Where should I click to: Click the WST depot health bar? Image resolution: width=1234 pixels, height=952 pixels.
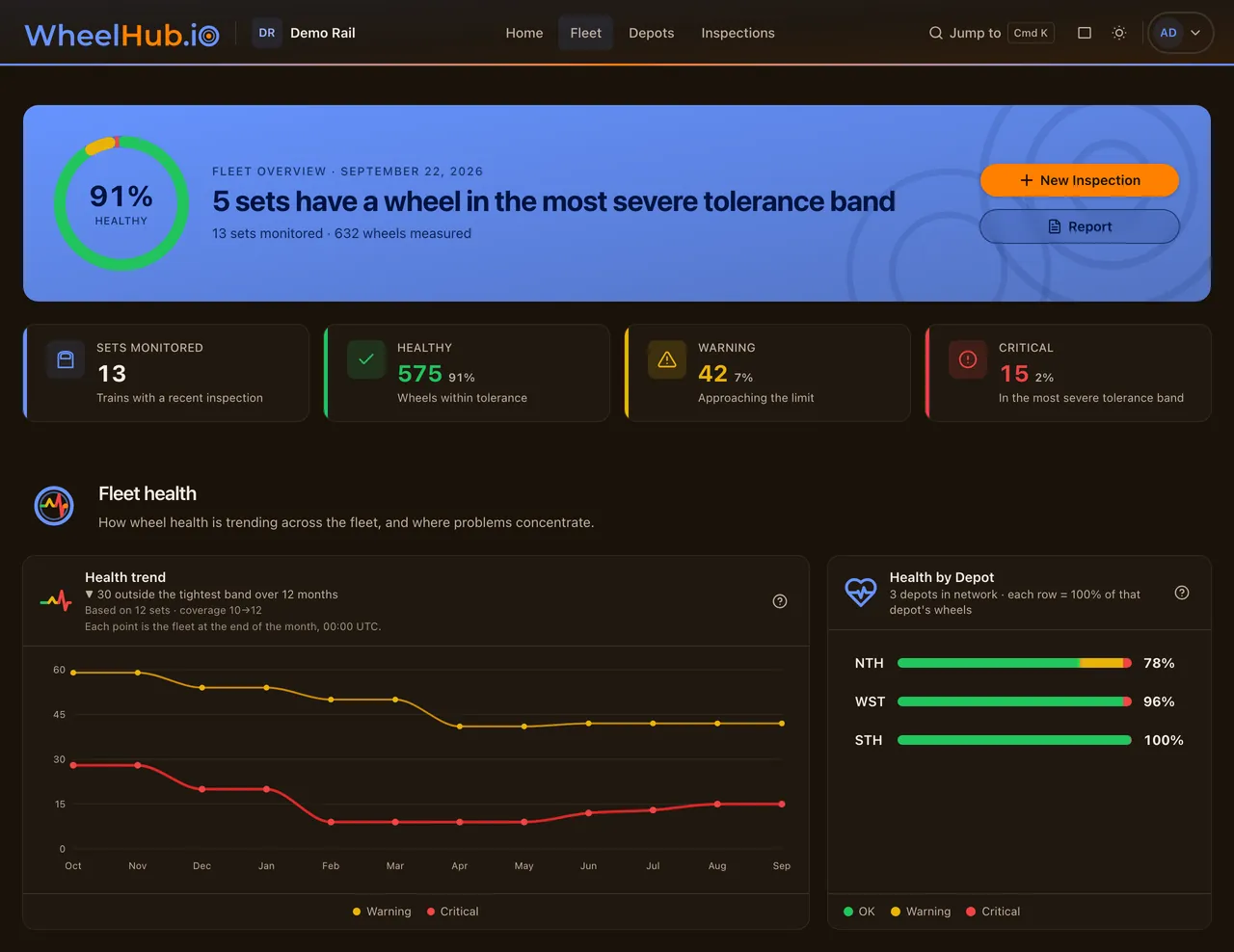tap(1014, 701)
